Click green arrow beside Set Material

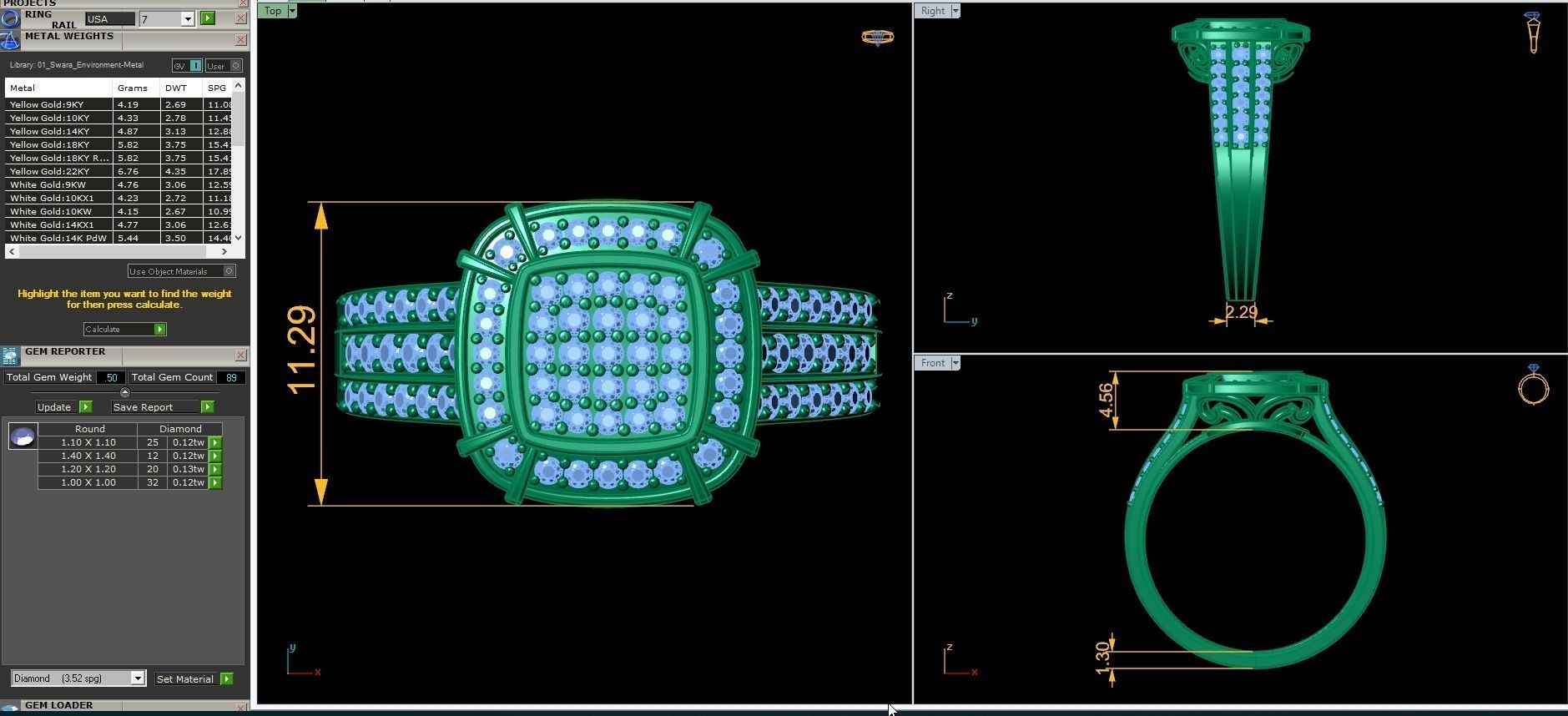226,679
